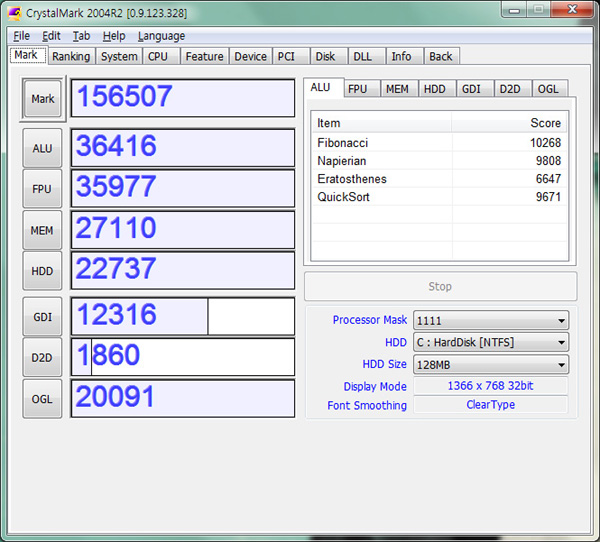Select the QuickSort row
Viewport: 600px width, 542px height.
(439, 197)
